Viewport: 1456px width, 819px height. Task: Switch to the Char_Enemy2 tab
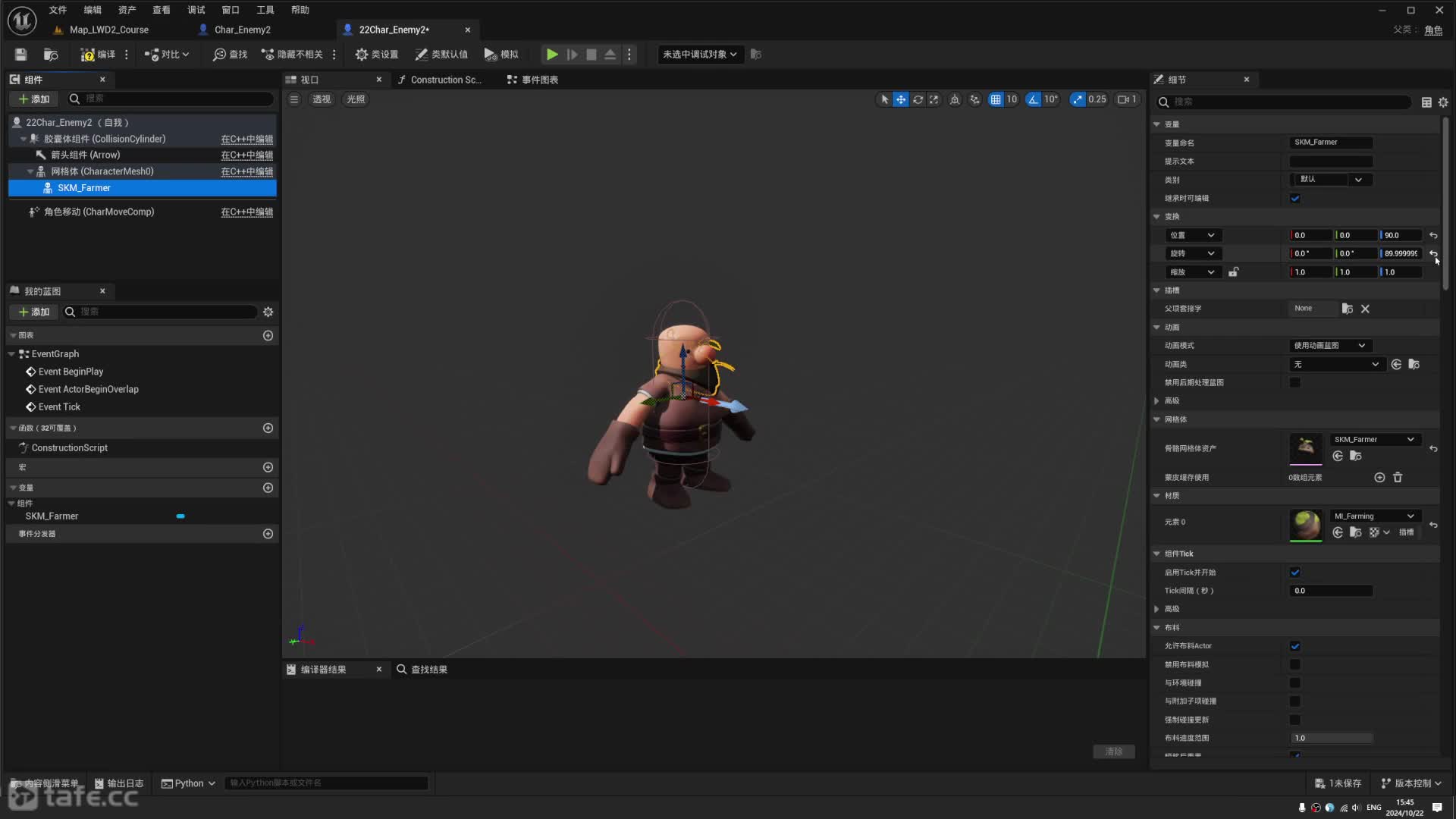[x=243, y=30]
